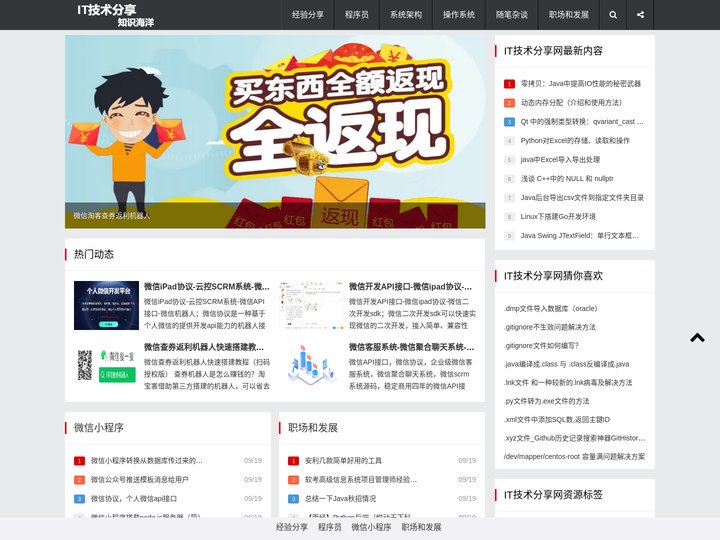Open 个人微信开发平台 article thumbnail

(x=106, y=305)
